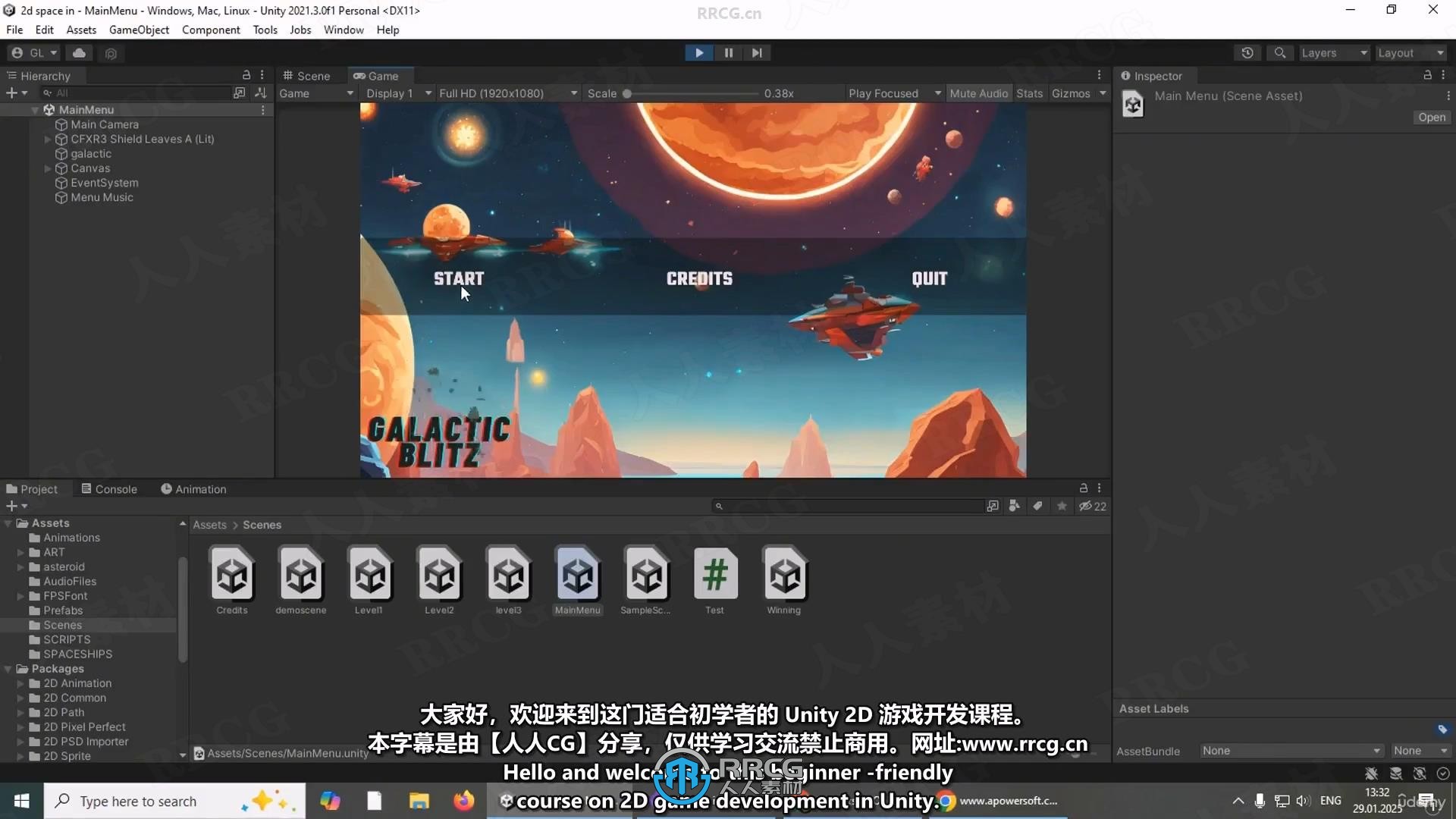Collapse the Packages folder
Screen dimensions: 1456x819
pos(8,669)
